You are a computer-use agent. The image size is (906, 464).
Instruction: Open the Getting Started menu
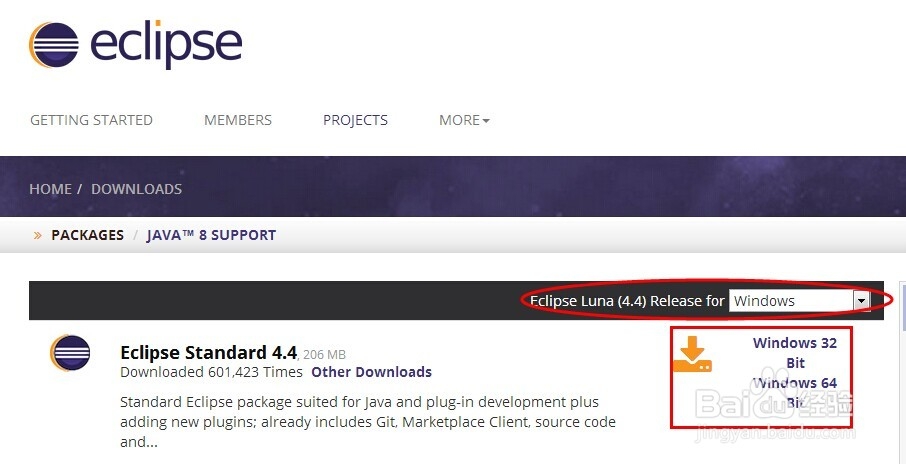point(91,120)
